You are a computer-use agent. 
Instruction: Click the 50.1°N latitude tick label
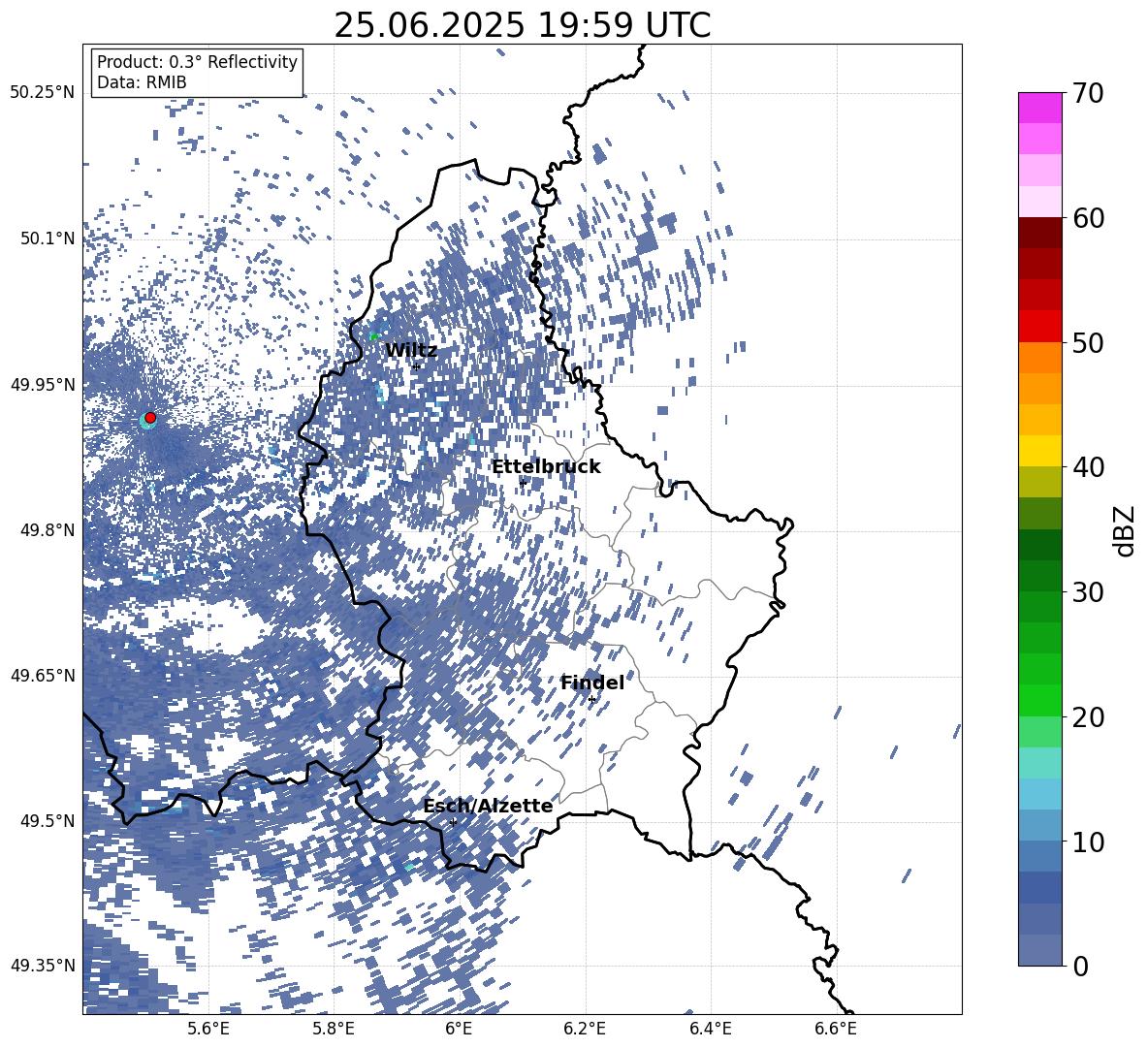coord(47,238)
